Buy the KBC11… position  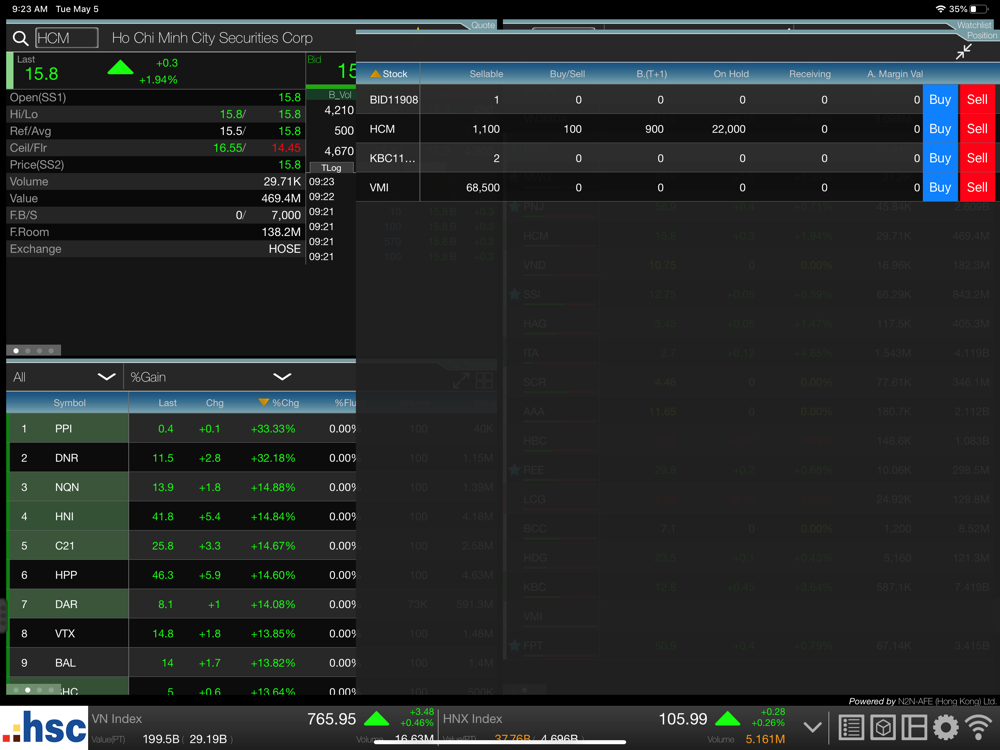[x=940, y=158]
